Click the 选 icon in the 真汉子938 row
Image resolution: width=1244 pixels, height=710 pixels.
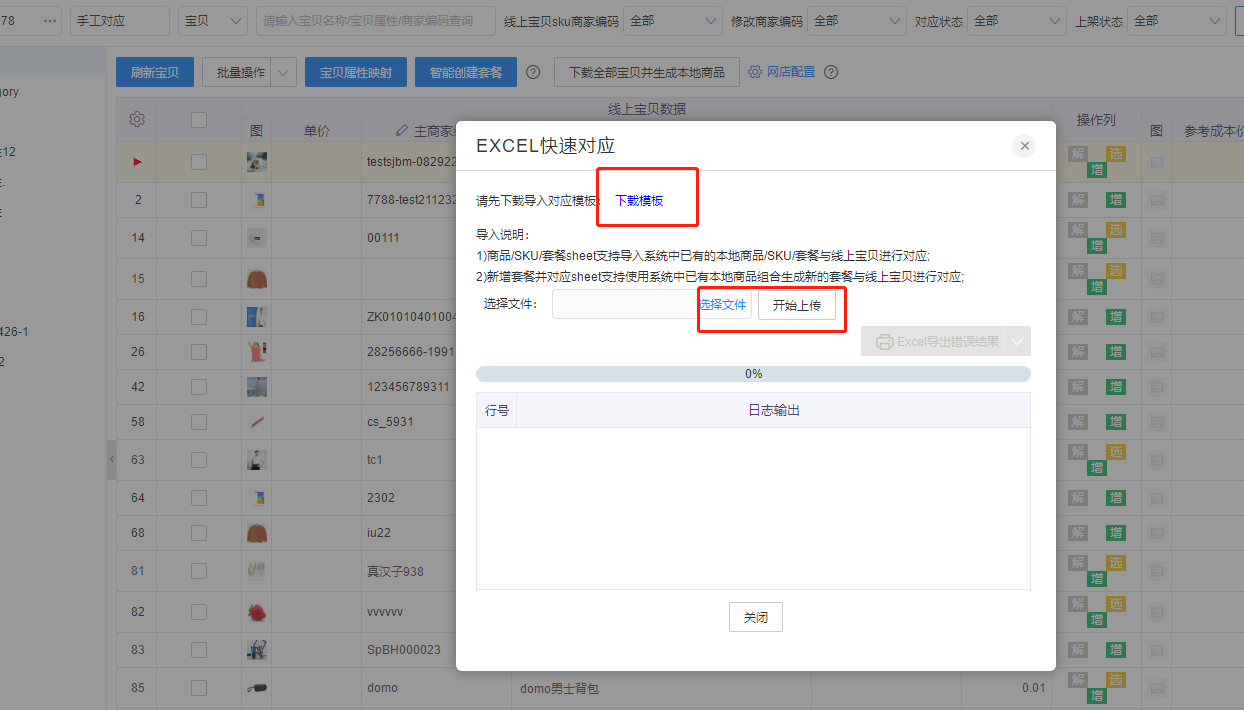coord(1116,563)
